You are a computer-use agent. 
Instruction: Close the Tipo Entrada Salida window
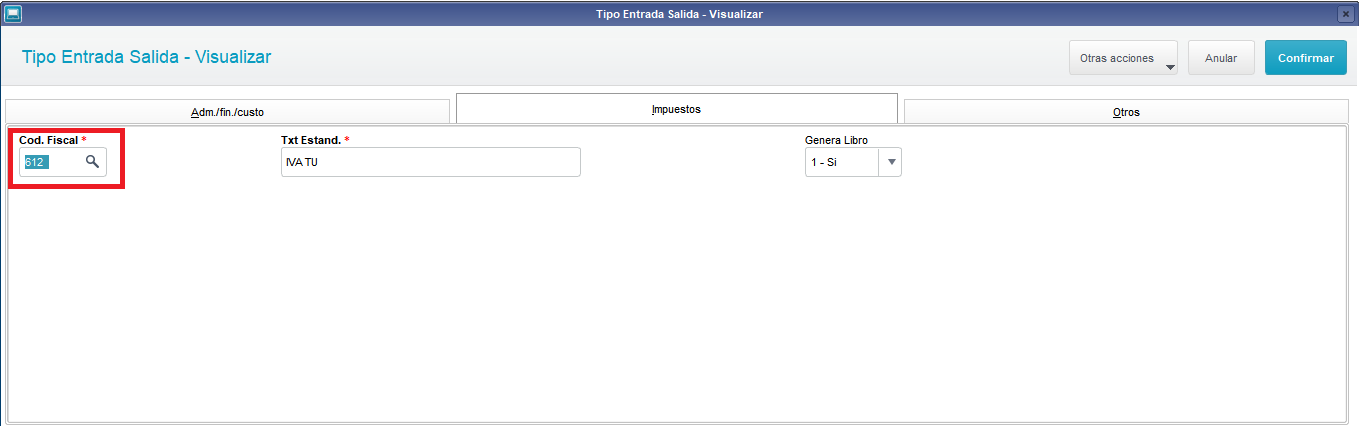1345,14
